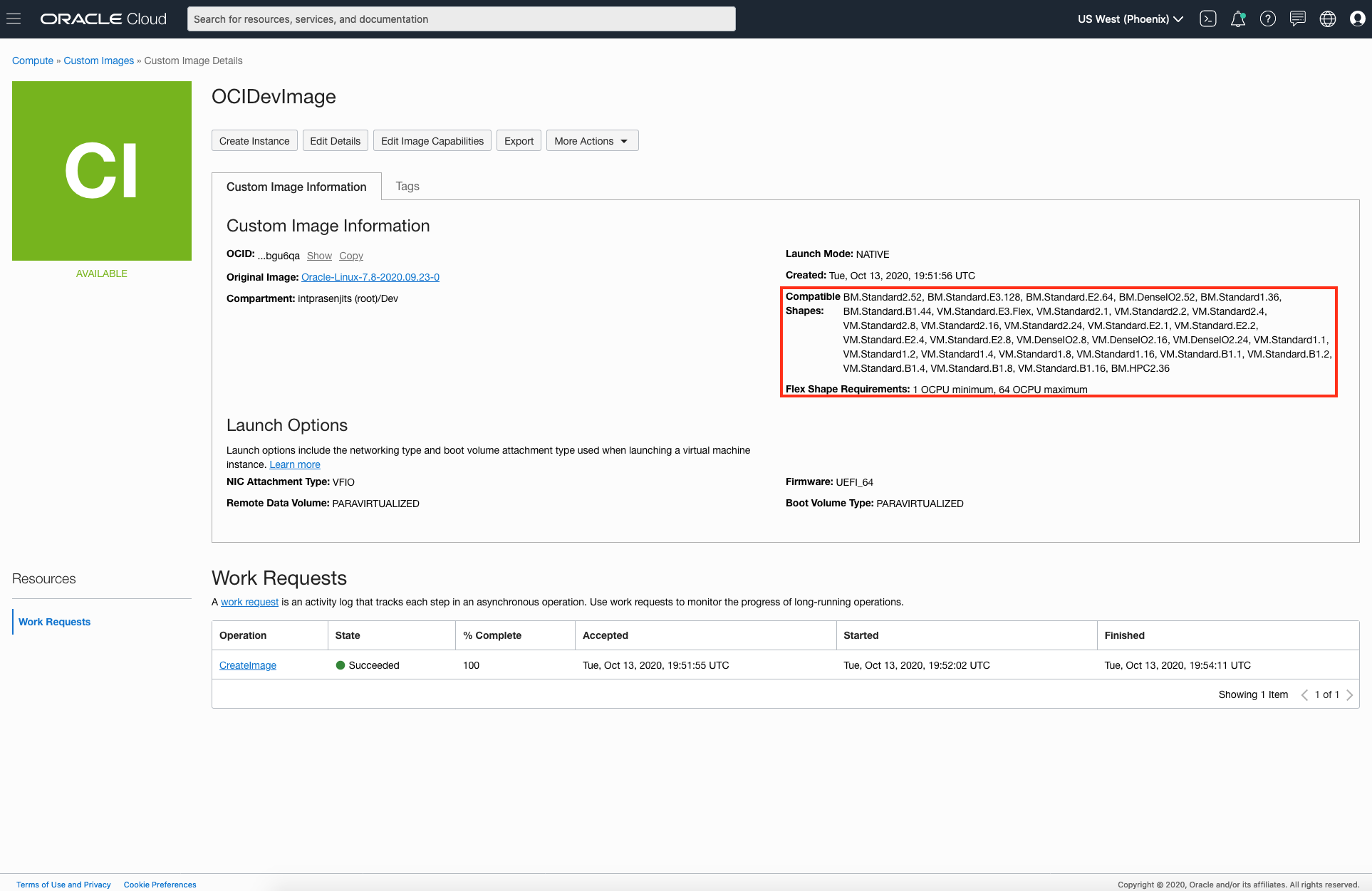Switch to the Tags tab
The height and width of the screenshot is (891, 1372).
pos(407,187)
